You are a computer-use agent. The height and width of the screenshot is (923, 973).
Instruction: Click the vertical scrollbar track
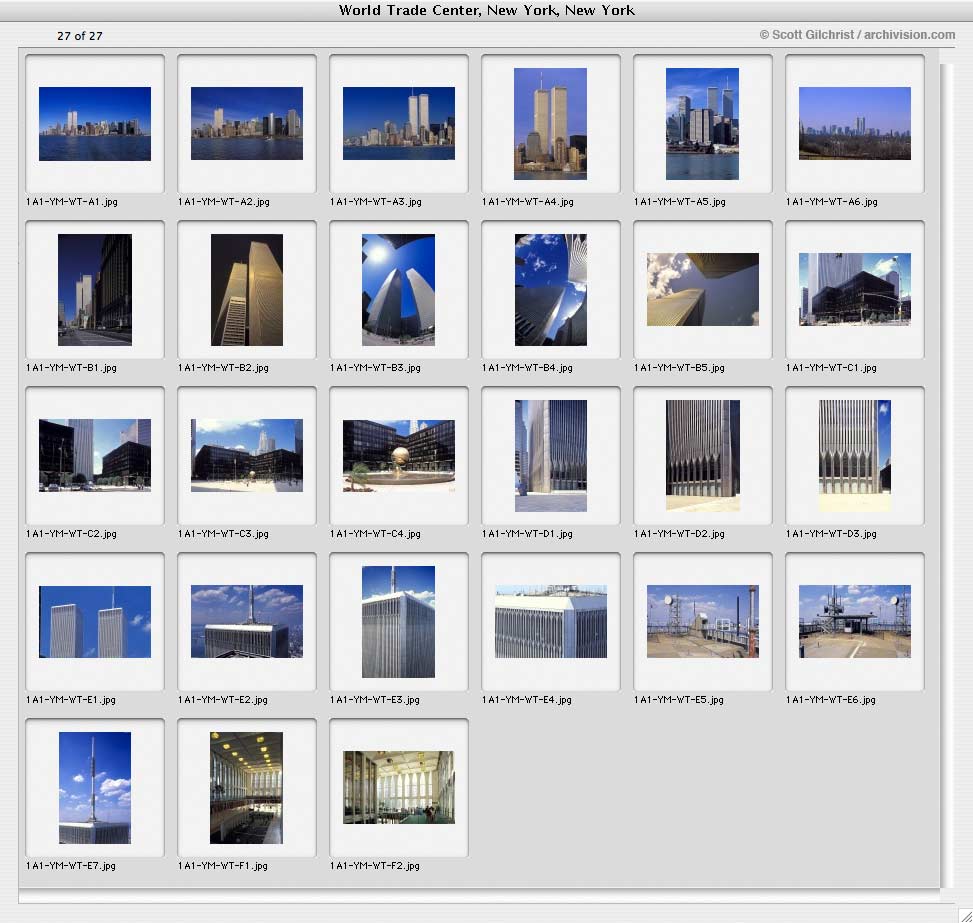tap(946, 475)
